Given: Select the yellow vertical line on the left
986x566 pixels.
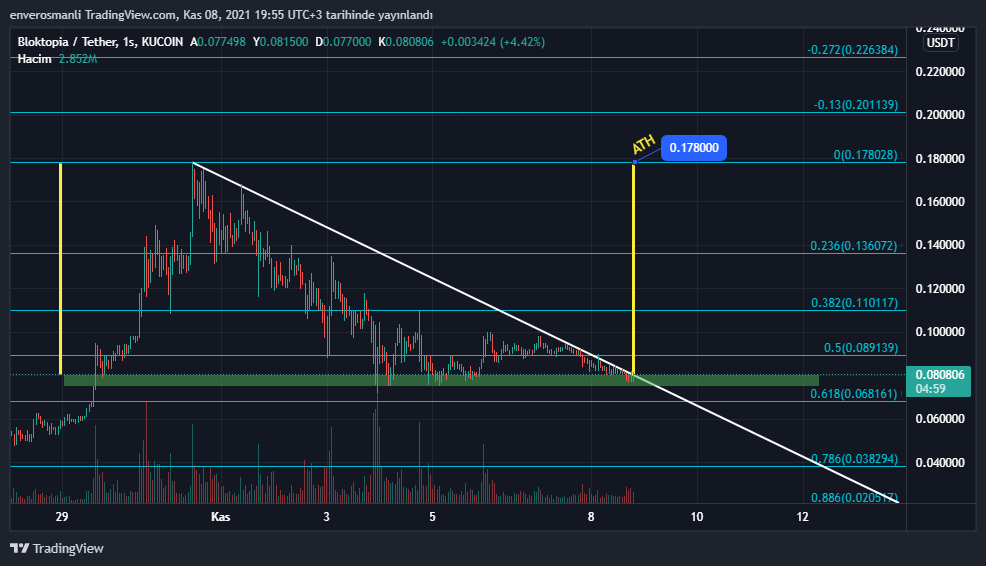Looking at the screenshot, I should pyautogui.click(x=60, y=269).
